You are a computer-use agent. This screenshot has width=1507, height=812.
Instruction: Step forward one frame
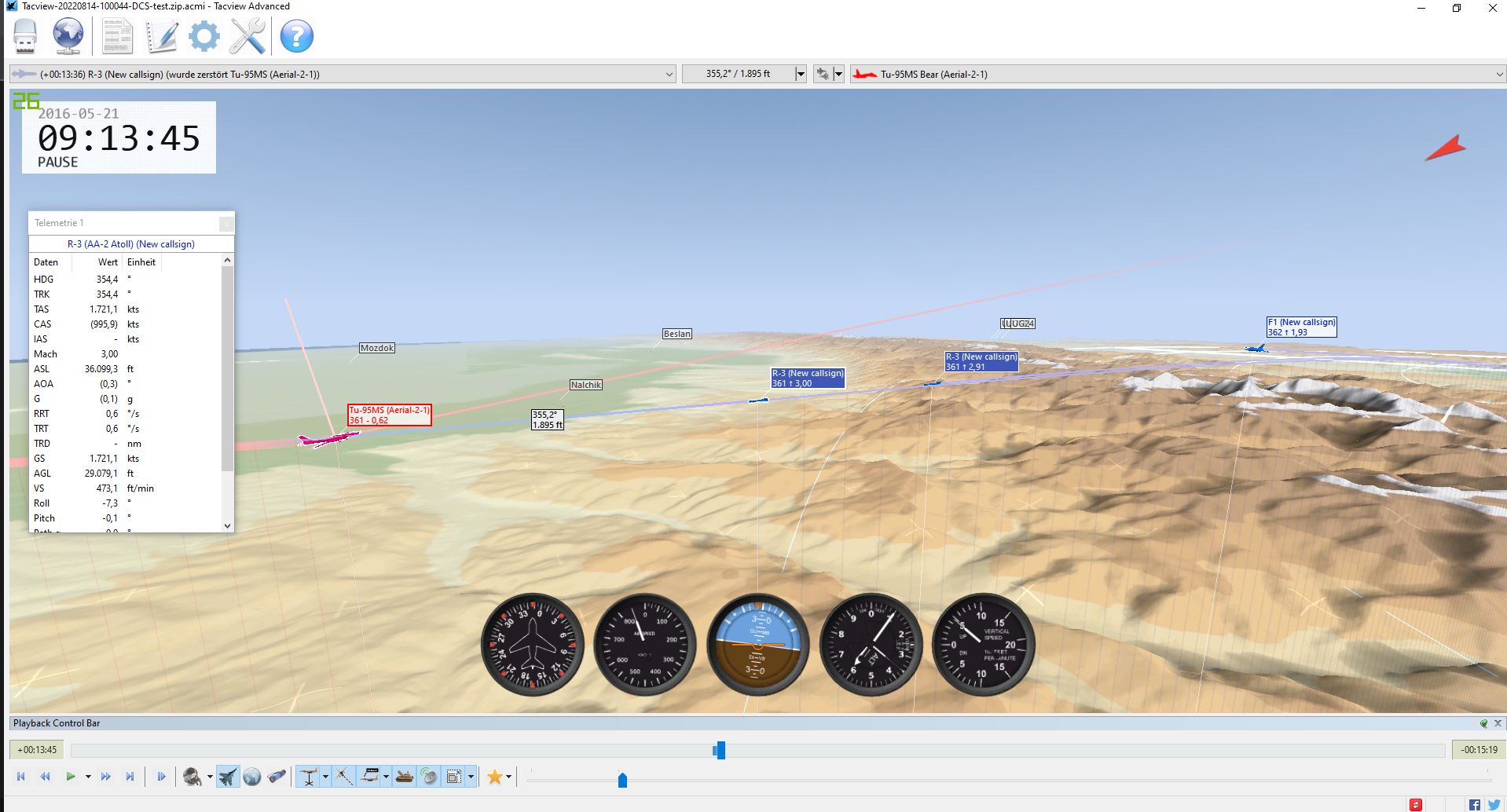161,777
